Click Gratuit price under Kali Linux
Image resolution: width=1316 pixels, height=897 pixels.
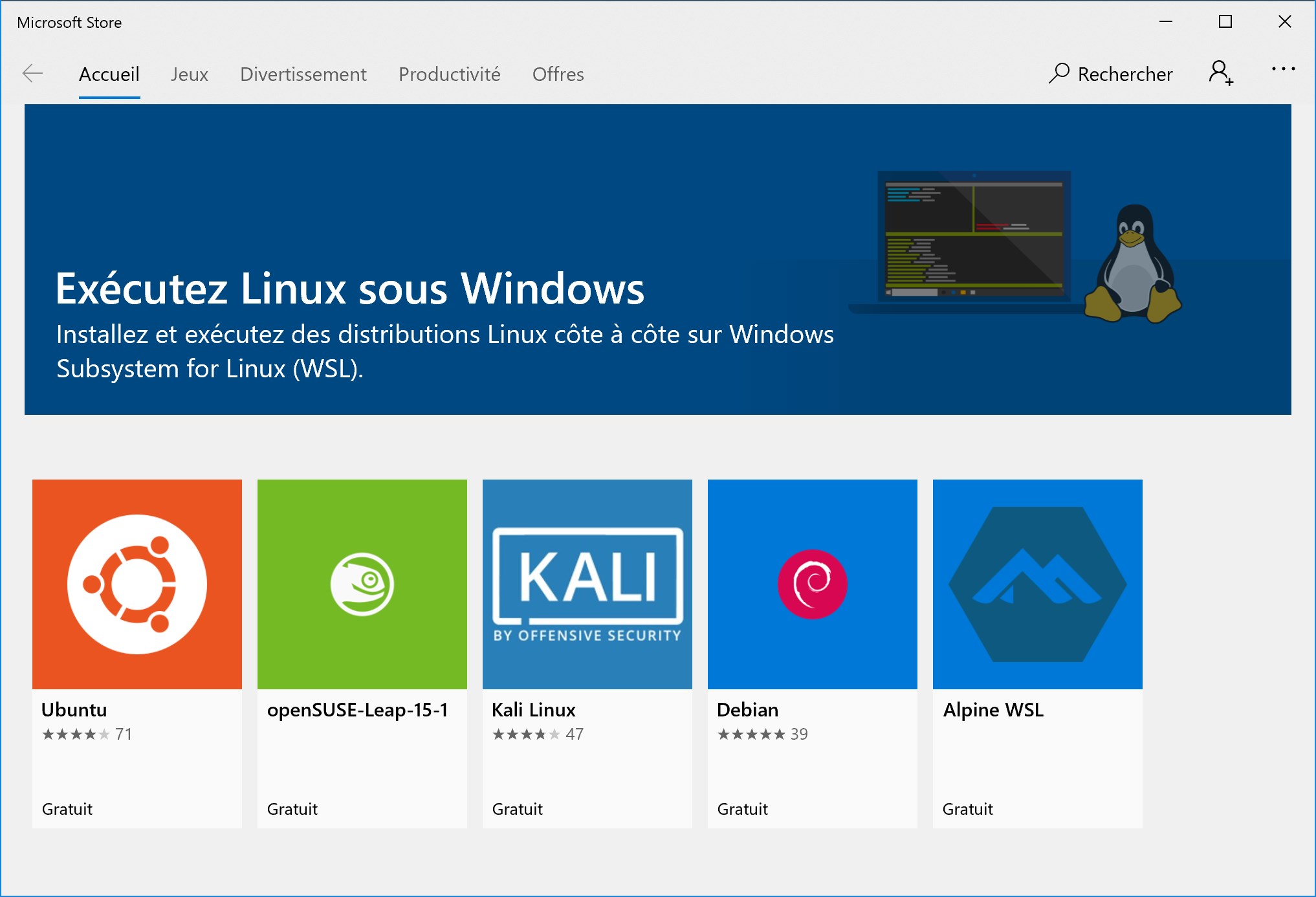click(518, 809)
